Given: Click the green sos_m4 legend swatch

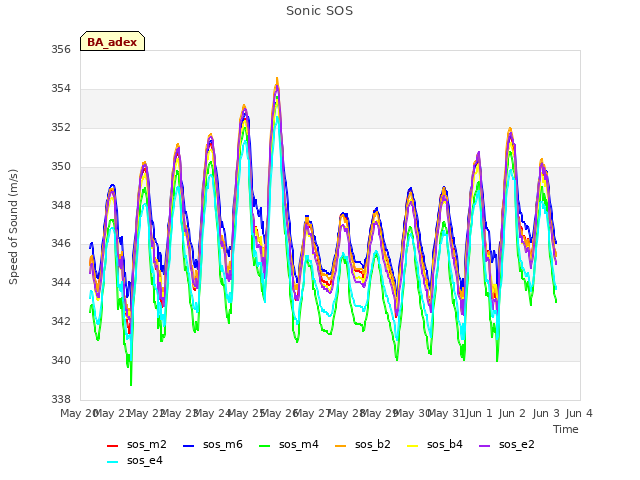Looking at the screenshot, I should [264, 446].
